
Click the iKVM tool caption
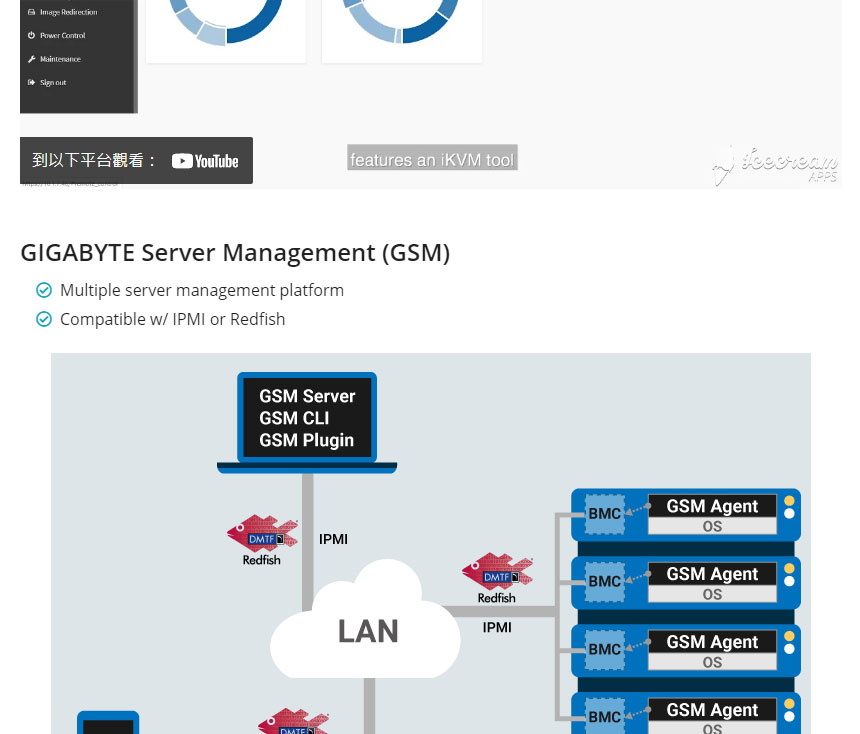point(432,158)
